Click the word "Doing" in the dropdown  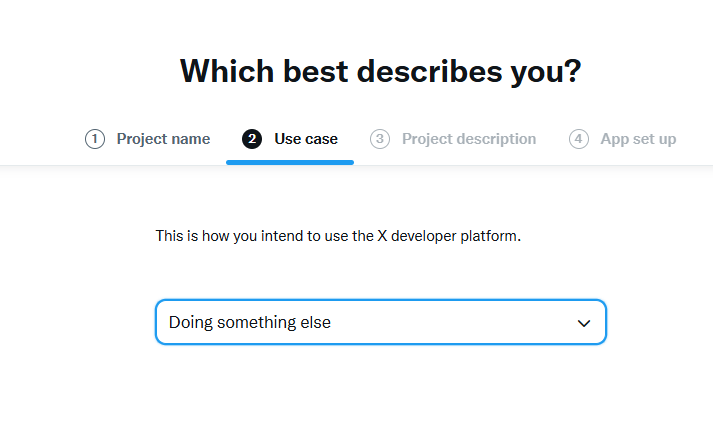[x=190, y=322]
